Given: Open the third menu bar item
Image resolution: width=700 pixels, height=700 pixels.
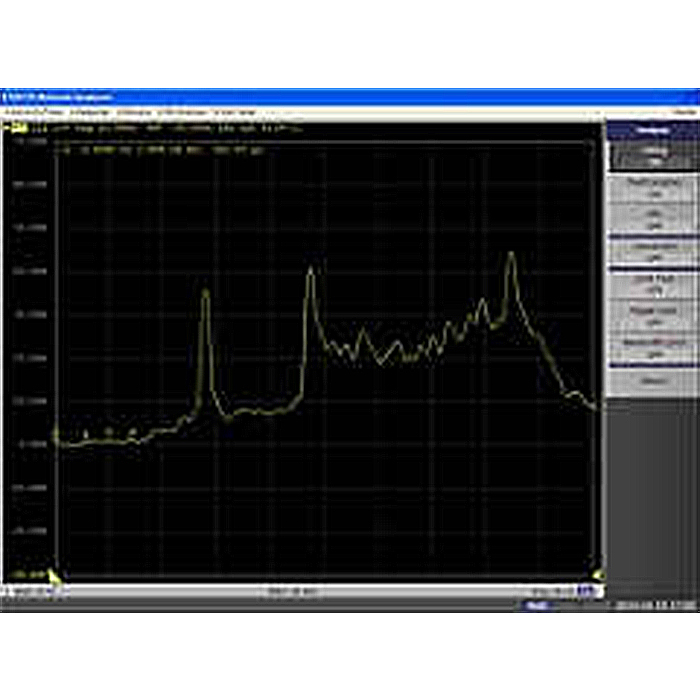Looking at the screenshot, I should [134, 112].
